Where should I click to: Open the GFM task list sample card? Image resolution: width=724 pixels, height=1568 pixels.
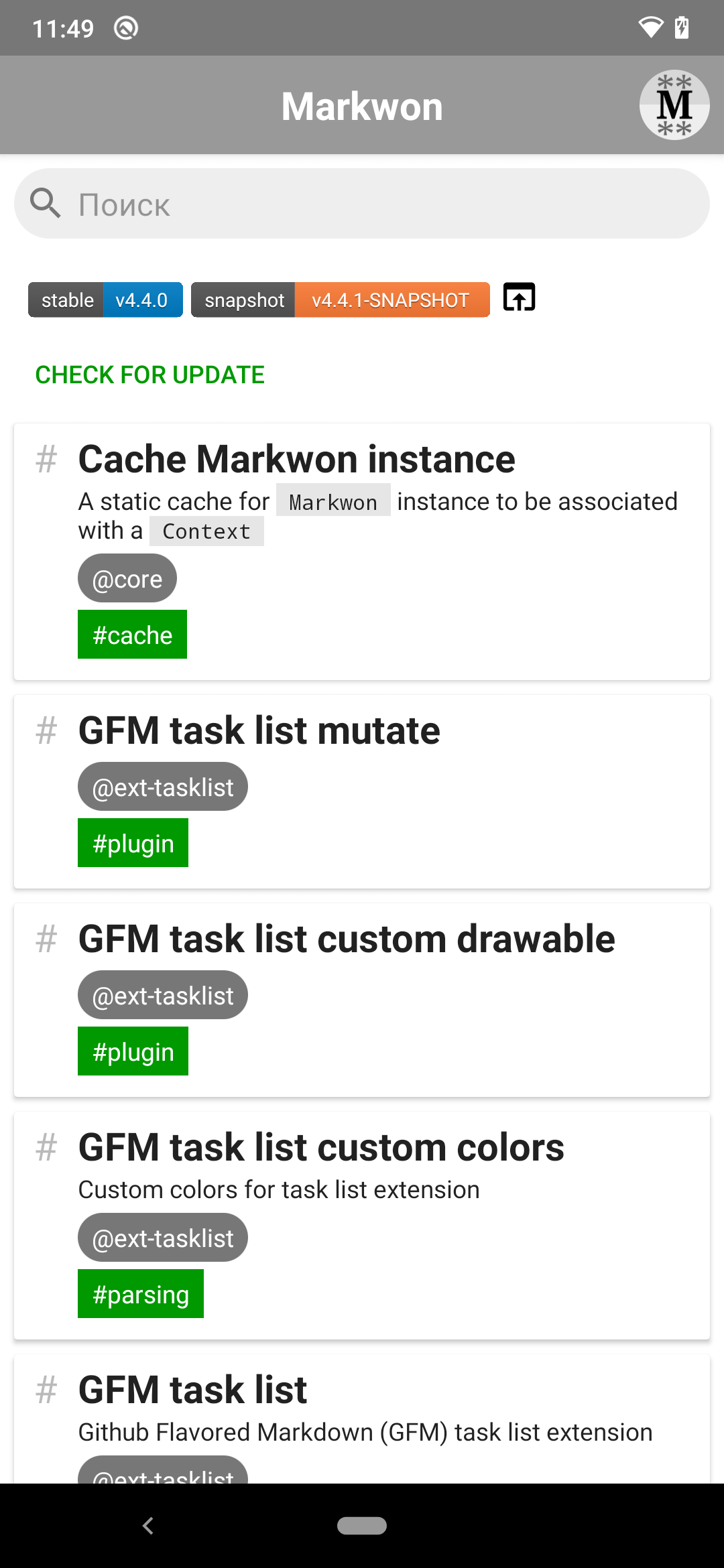click(x=362, y=1418)
